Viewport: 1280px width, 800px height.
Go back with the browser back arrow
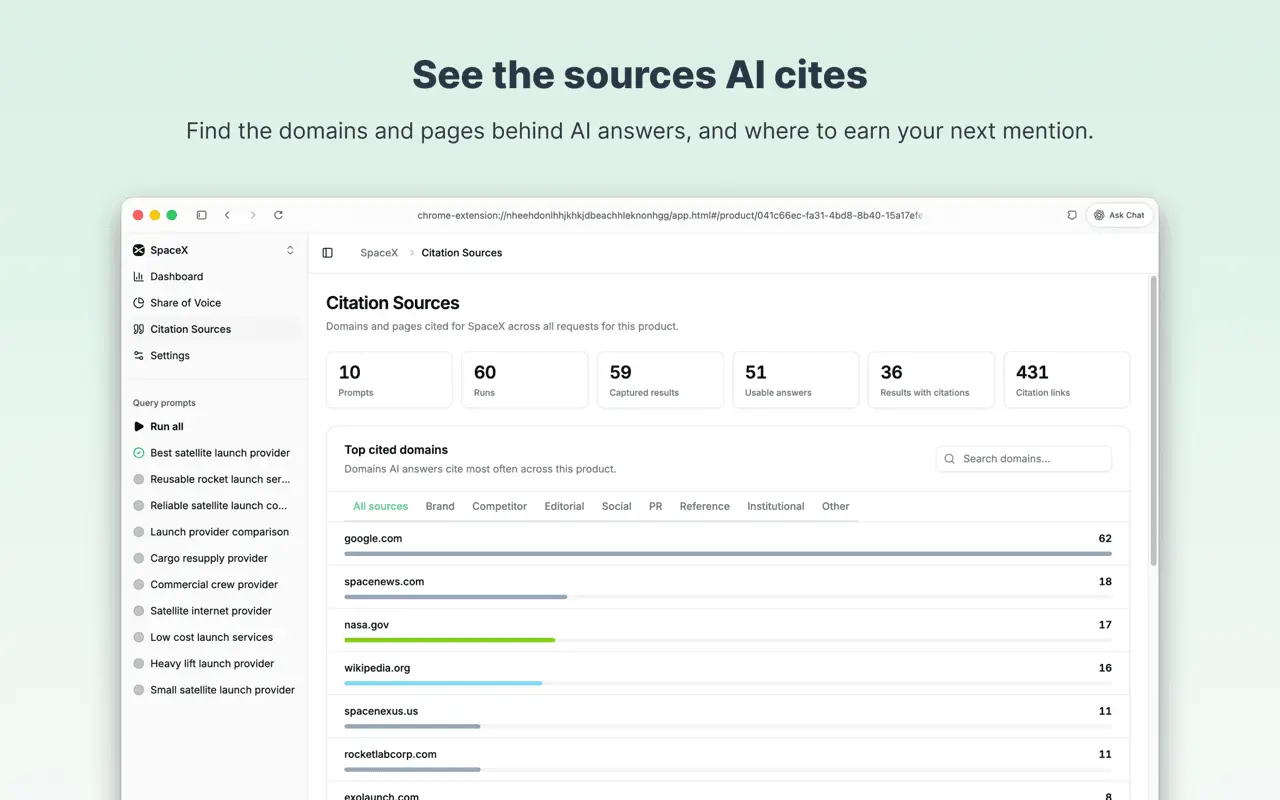[x=227, y=215]
